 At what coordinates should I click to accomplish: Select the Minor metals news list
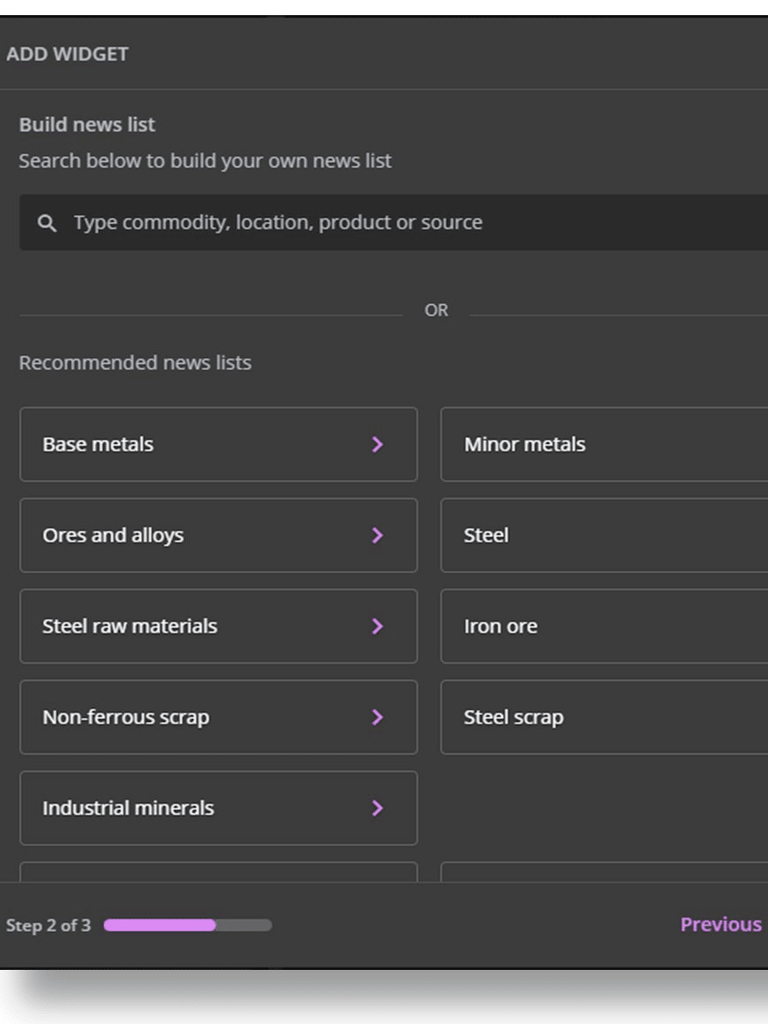tap(600, 445)
